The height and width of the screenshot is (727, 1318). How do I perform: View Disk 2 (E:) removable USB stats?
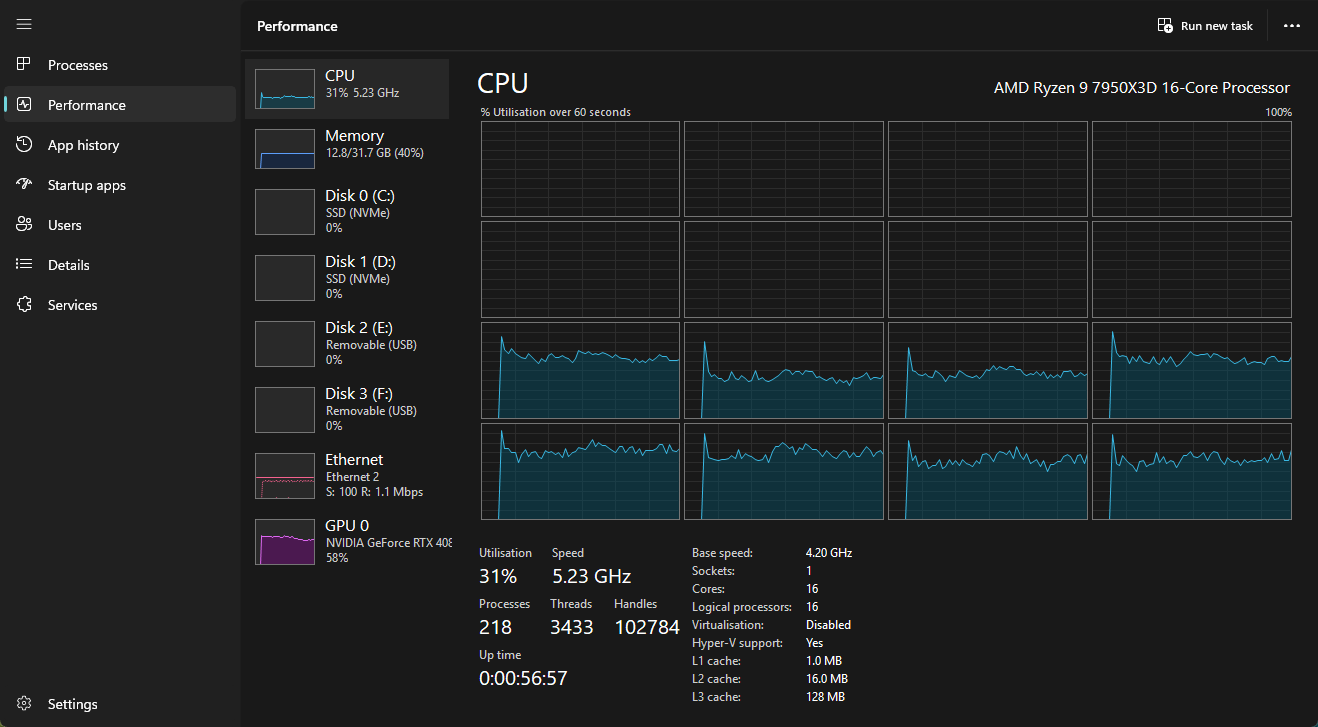347,343
